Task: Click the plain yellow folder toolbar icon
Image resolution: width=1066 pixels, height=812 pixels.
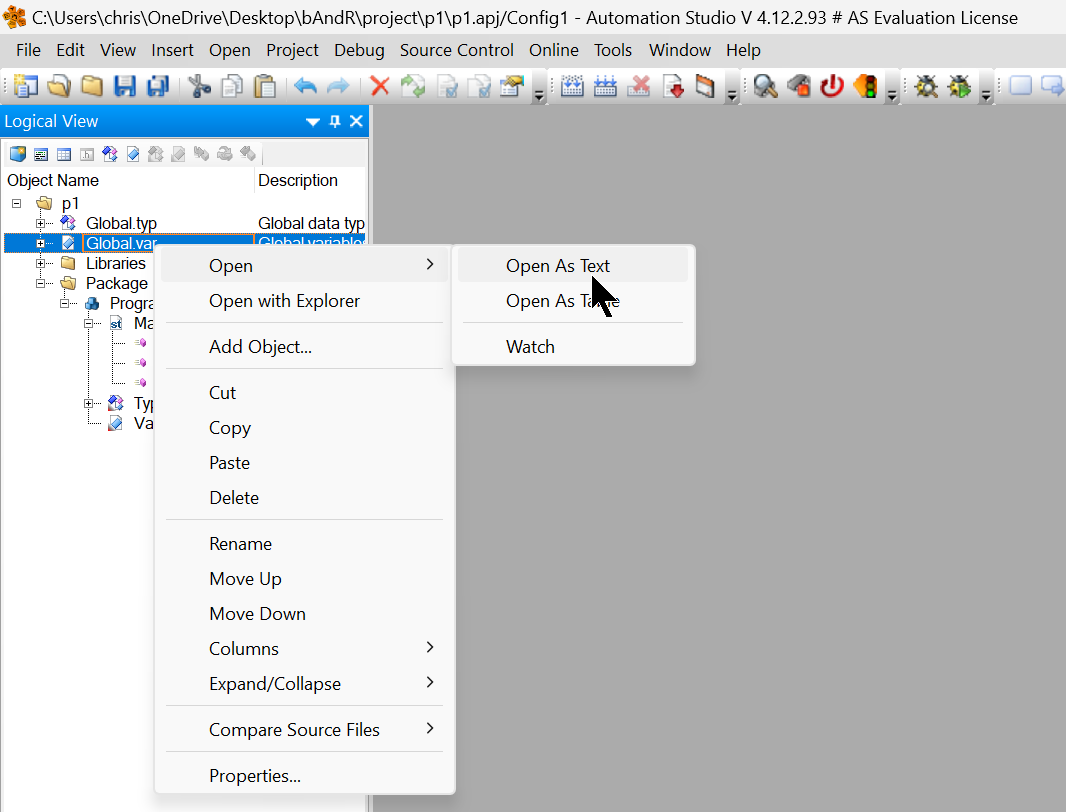Action: [x=92, y=86]
